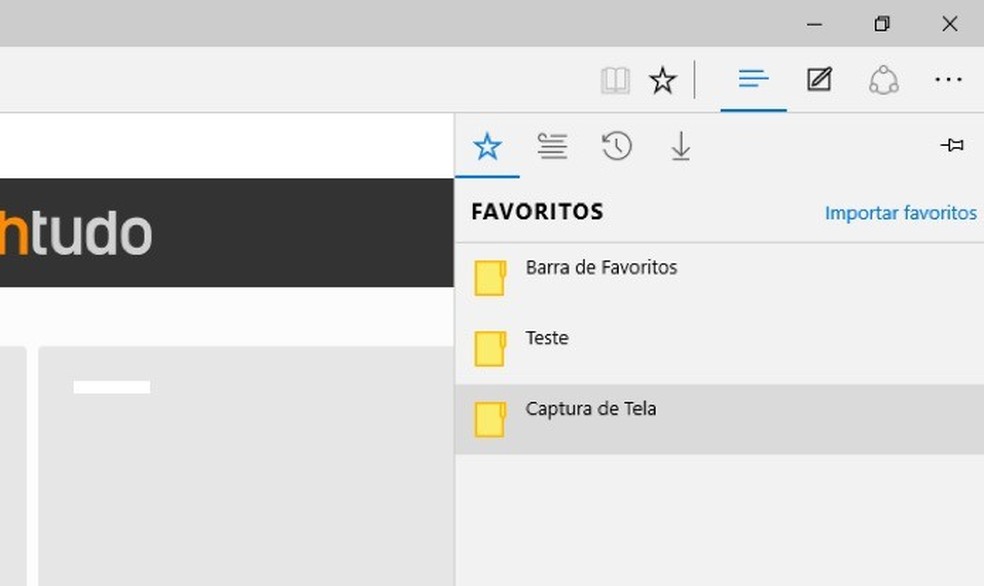Viewport: 984px width, 586px height.
Task: Pin the Hub pane open
Action: [x=952, y=146]
